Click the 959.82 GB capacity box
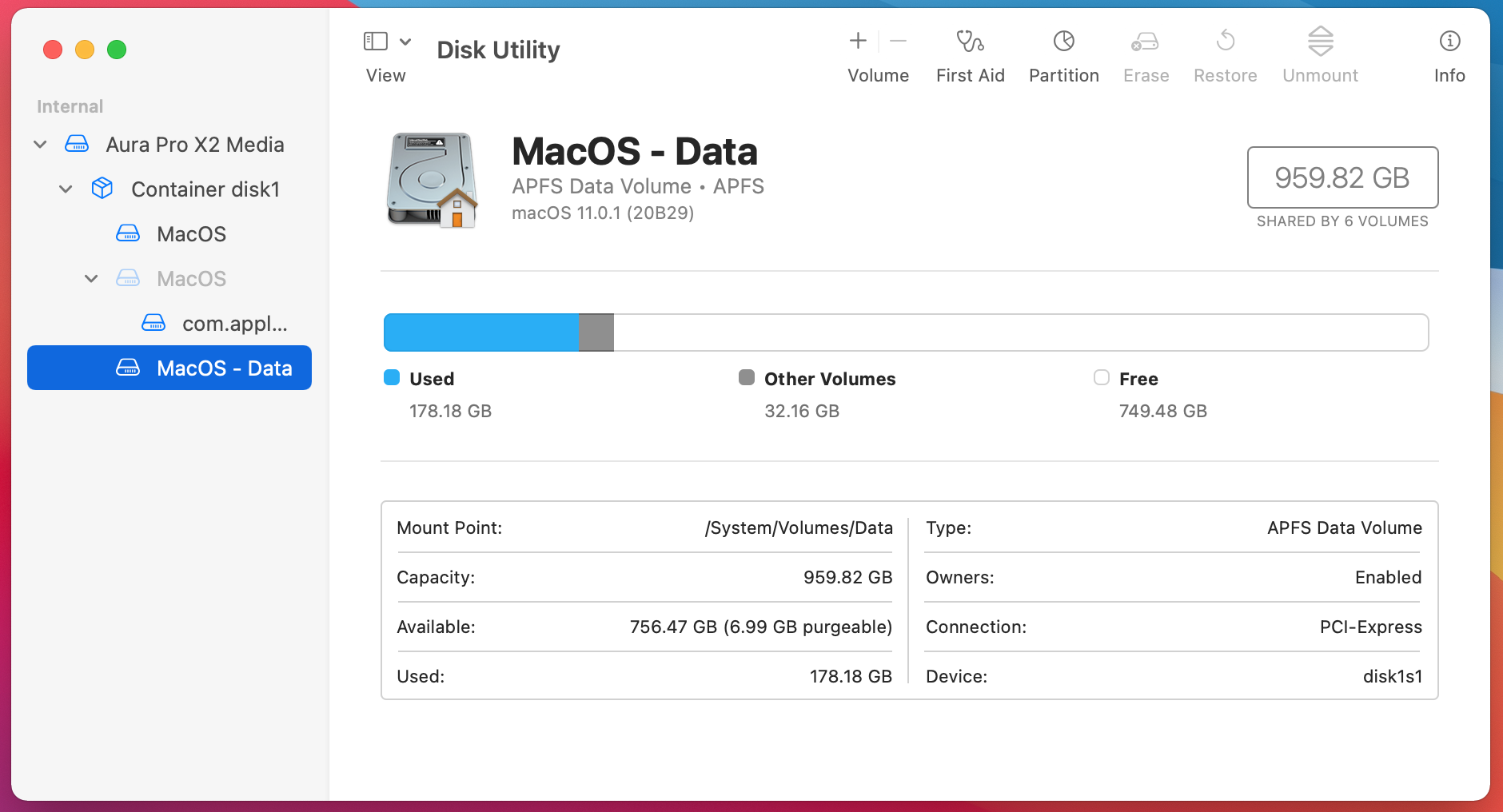This screenshot has width=1503, height=812. [1343, 177]
